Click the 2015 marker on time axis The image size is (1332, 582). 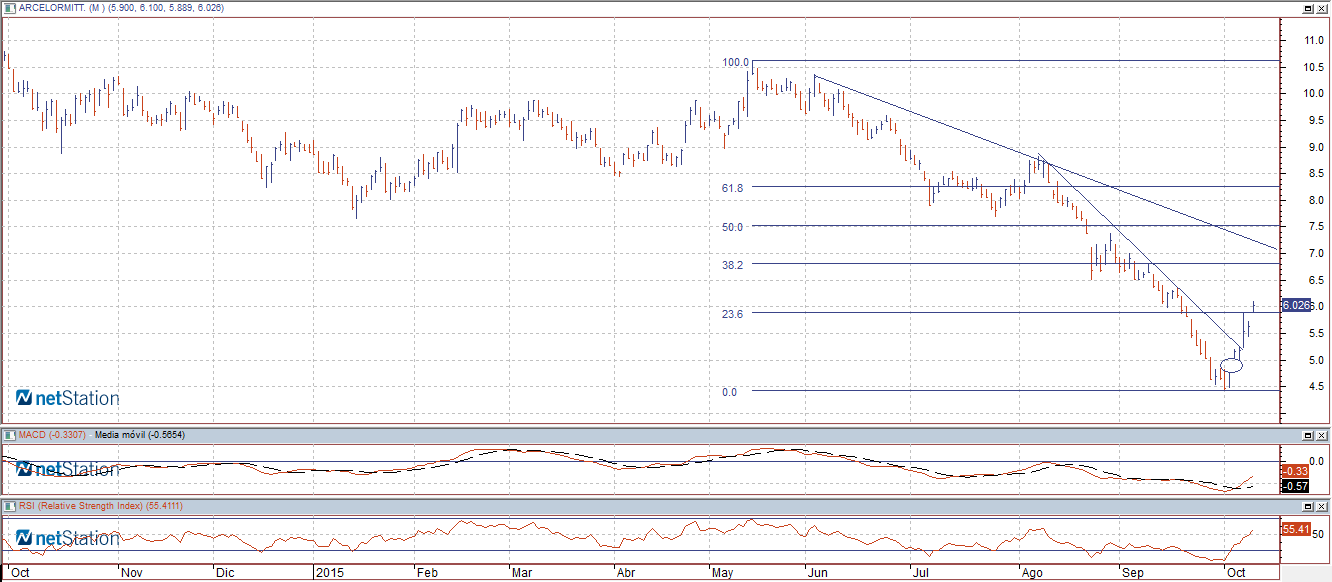330,573
